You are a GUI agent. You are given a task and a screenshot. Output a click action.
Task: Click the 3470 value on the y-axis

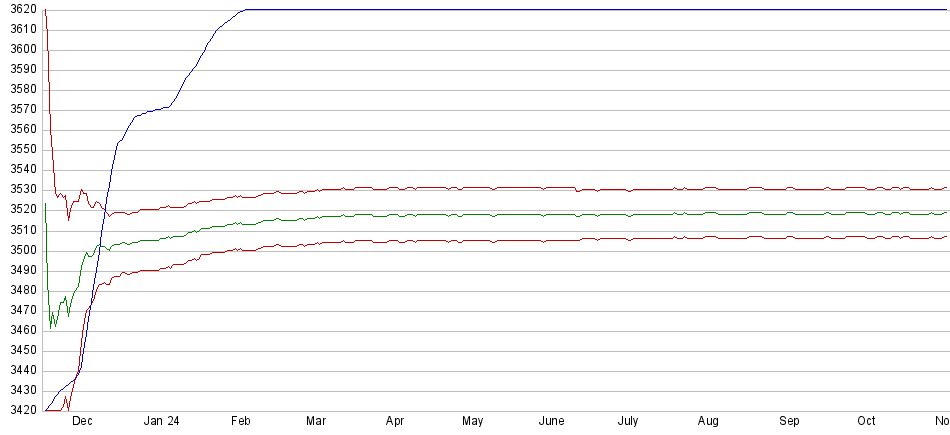coord(22,310)
